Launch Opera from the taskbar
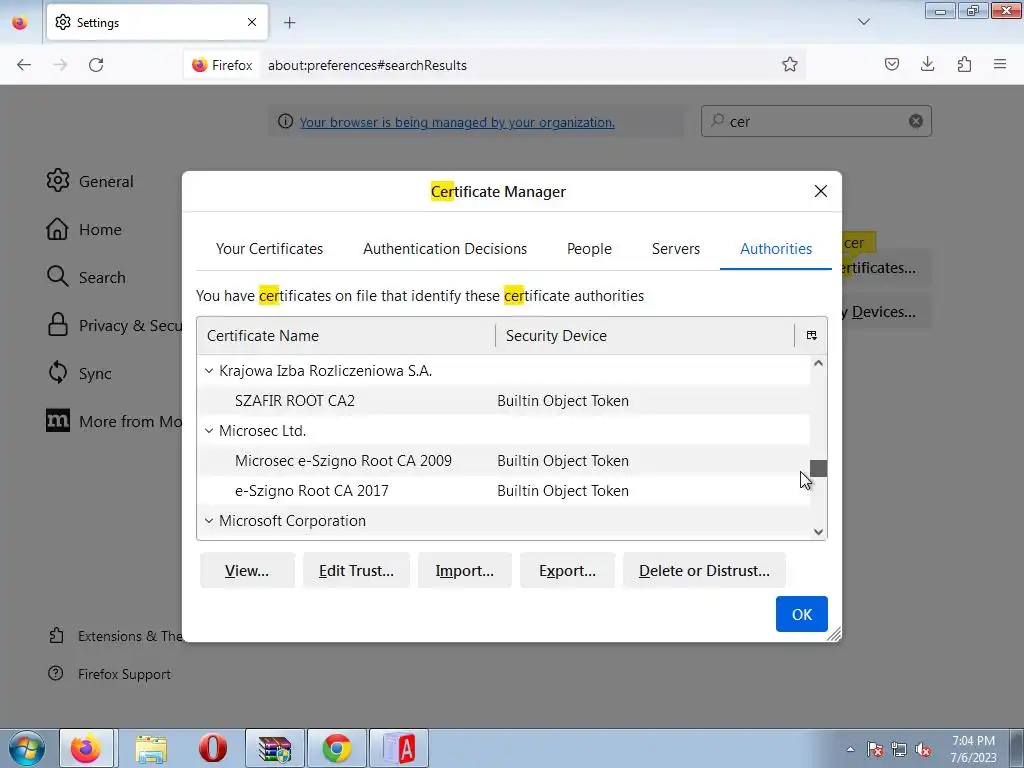Image resolution: width=1024 pixels, height=768 pixels. [x=213, y=748]
